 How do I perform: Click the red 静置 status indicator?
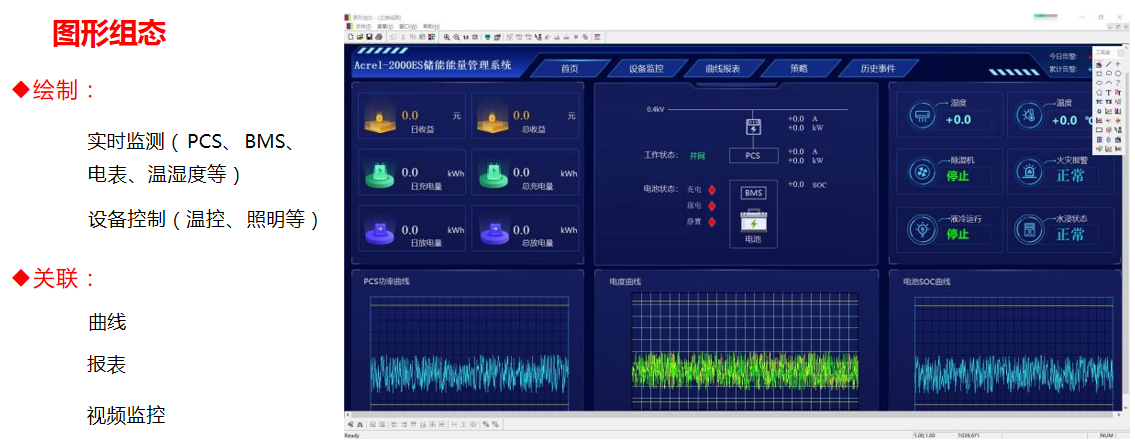712,222
